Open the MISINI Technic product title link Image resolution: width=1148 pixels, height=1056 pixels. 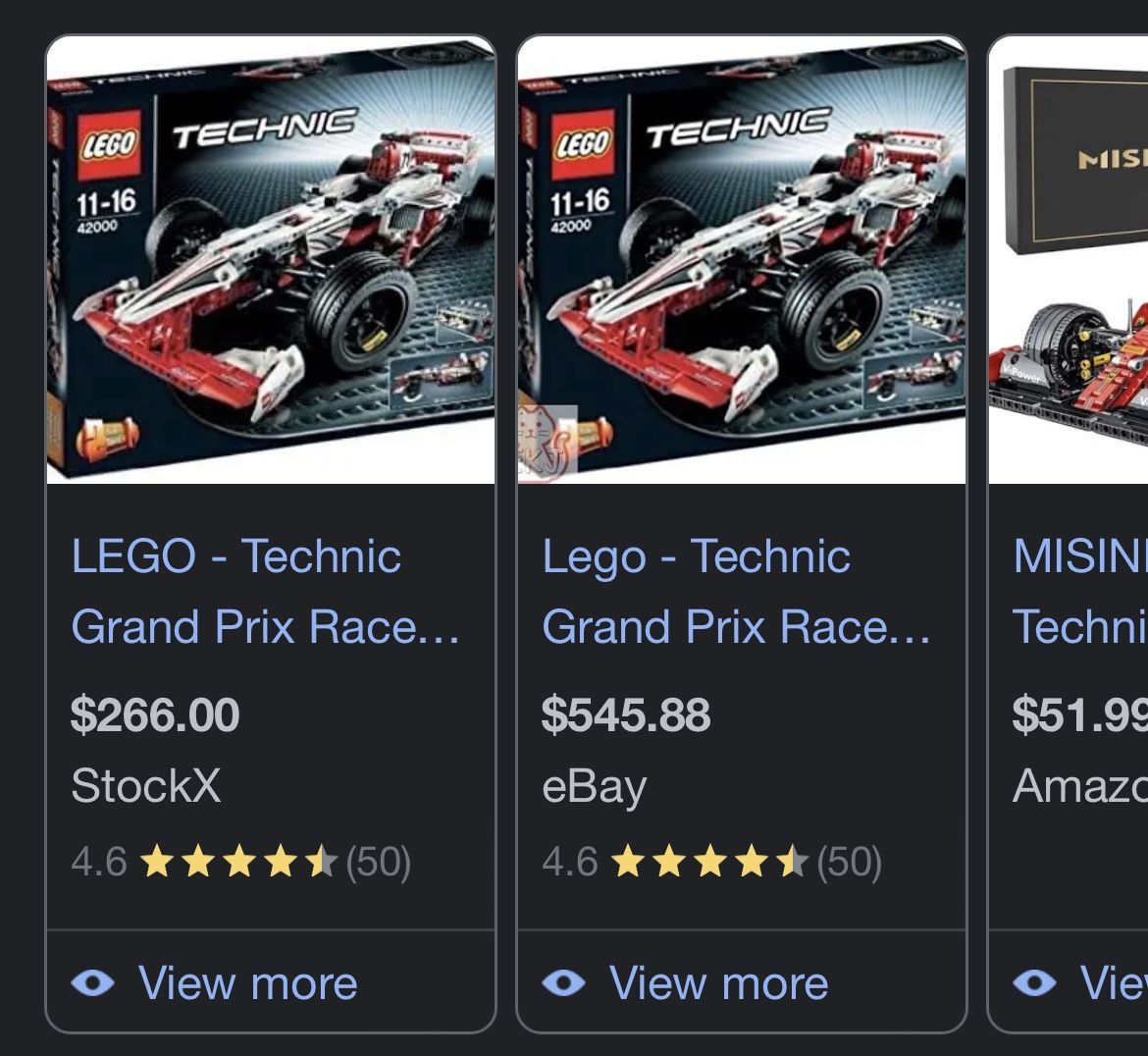[x=1079, y=591]
